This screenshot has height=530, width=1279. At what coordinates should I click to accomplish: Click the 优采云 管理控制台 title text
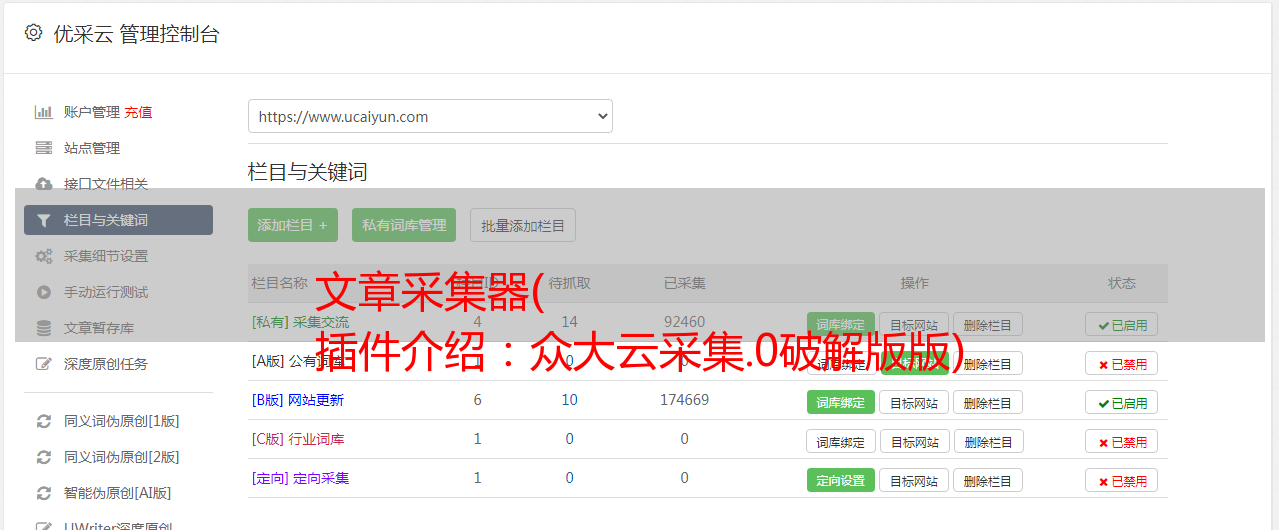click(x=136, y=34)
